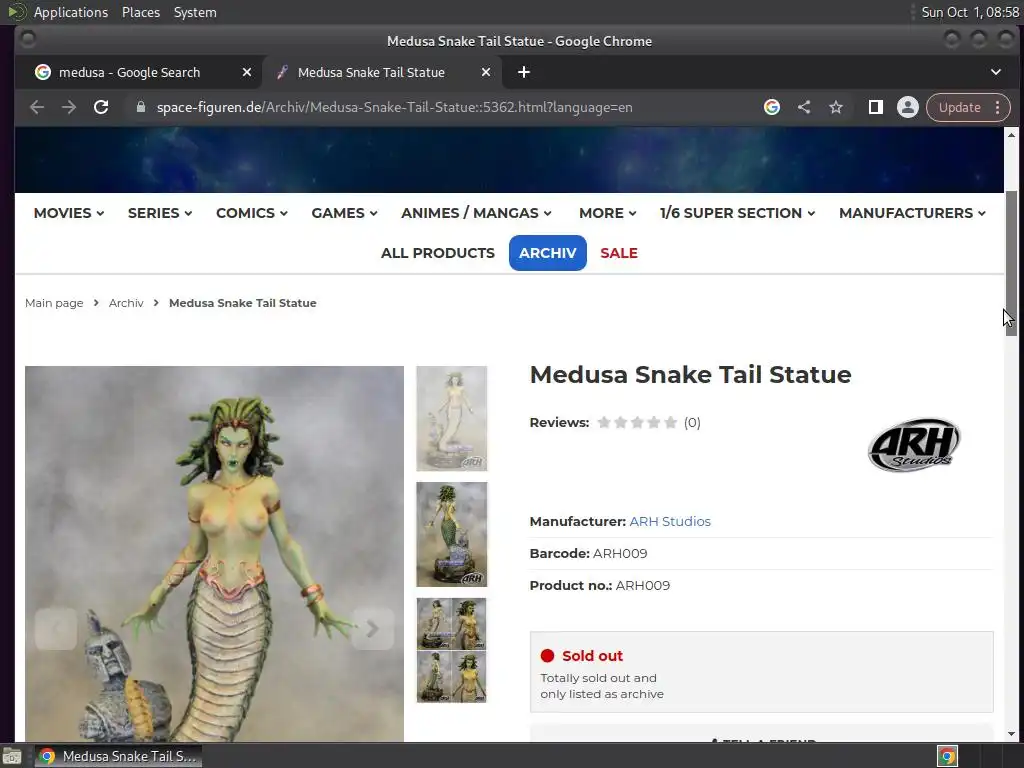
Task: Select the back-view statue thumbnail
Action: (x=452, y=534)
